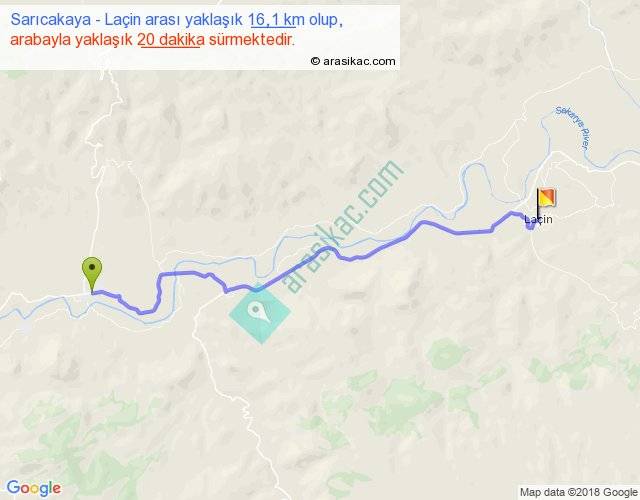Click the red 'arabayla yaklaşık' text
640x500 pixels.
click(71, 40)
